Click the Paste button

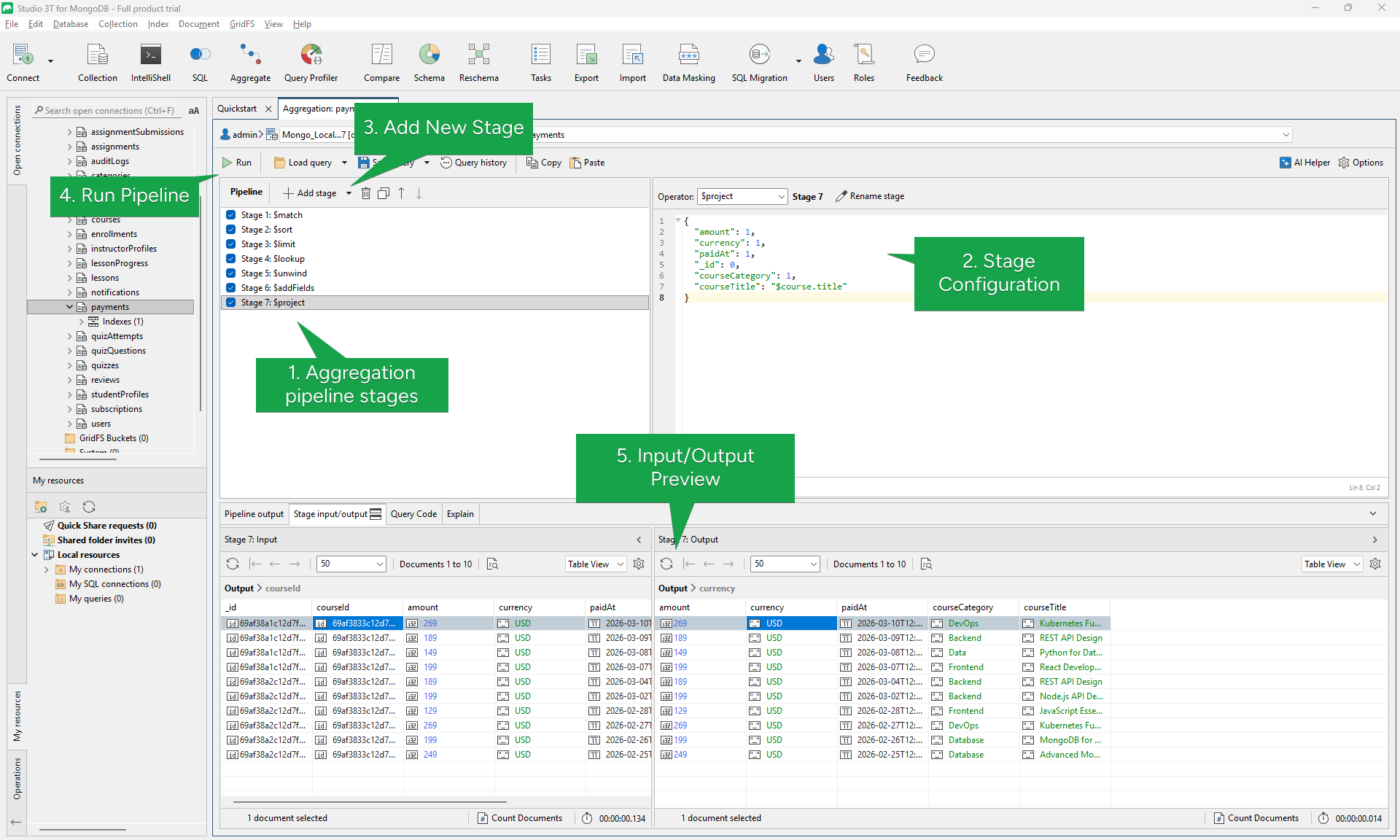pos(588,163)
